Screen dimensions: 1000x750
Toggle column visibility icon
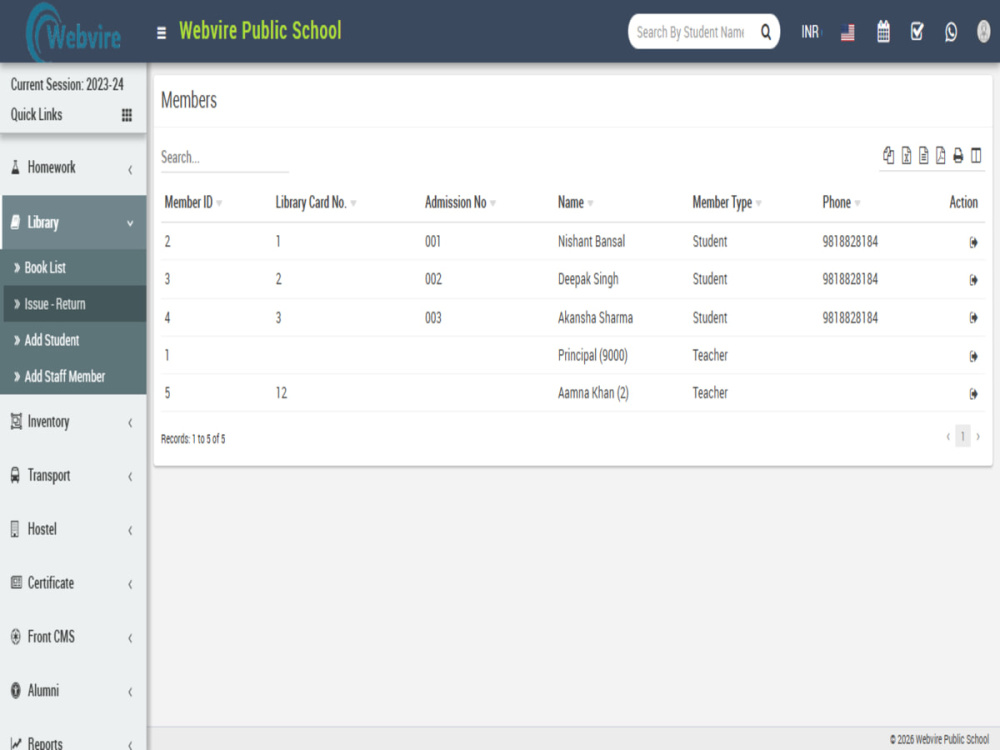[976, 155]
